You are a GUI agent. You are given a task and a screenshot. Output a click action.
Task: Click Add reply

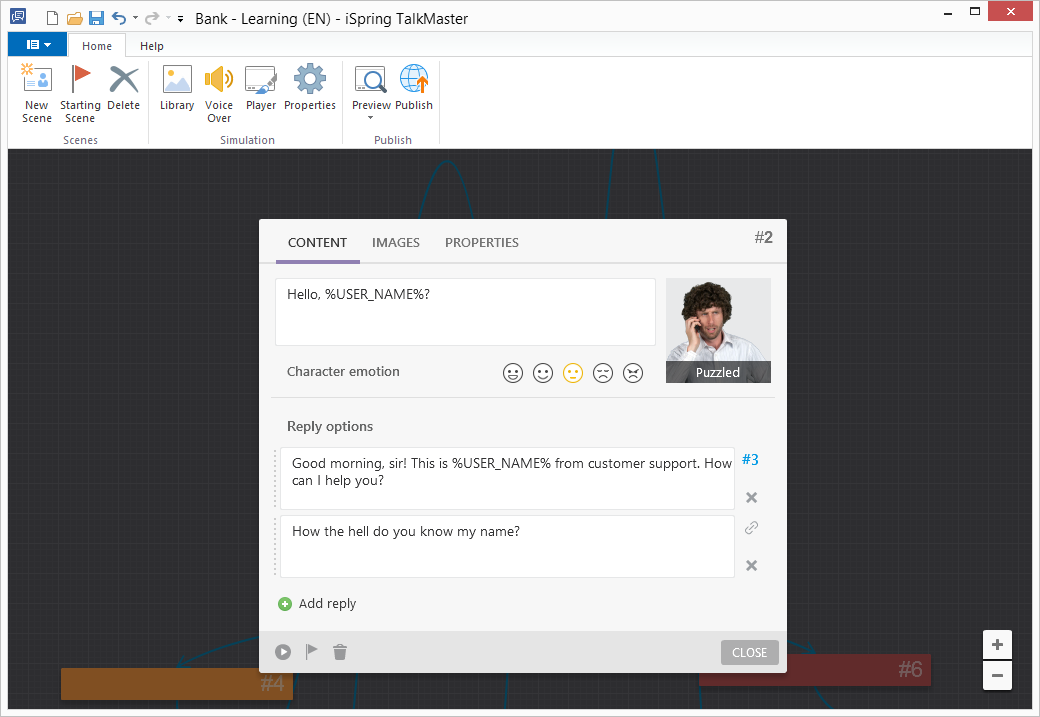pos(317,604)
